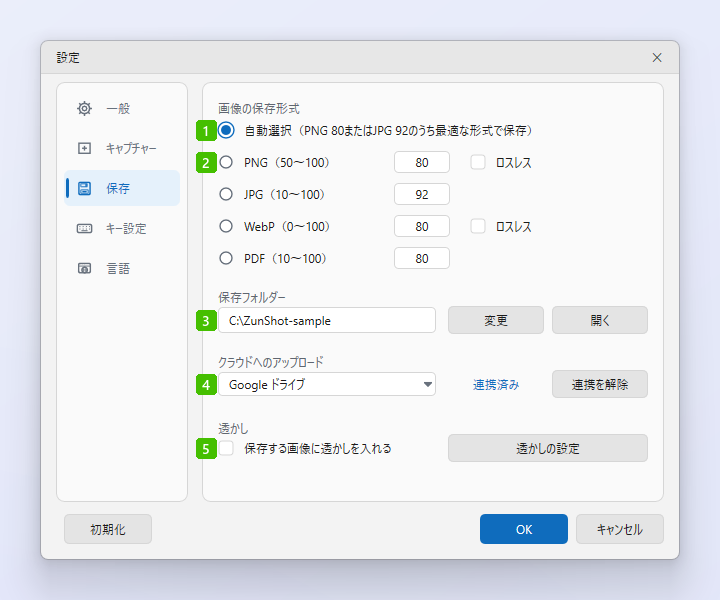Choose the PDF format radio button

click(x=226, y=258)
